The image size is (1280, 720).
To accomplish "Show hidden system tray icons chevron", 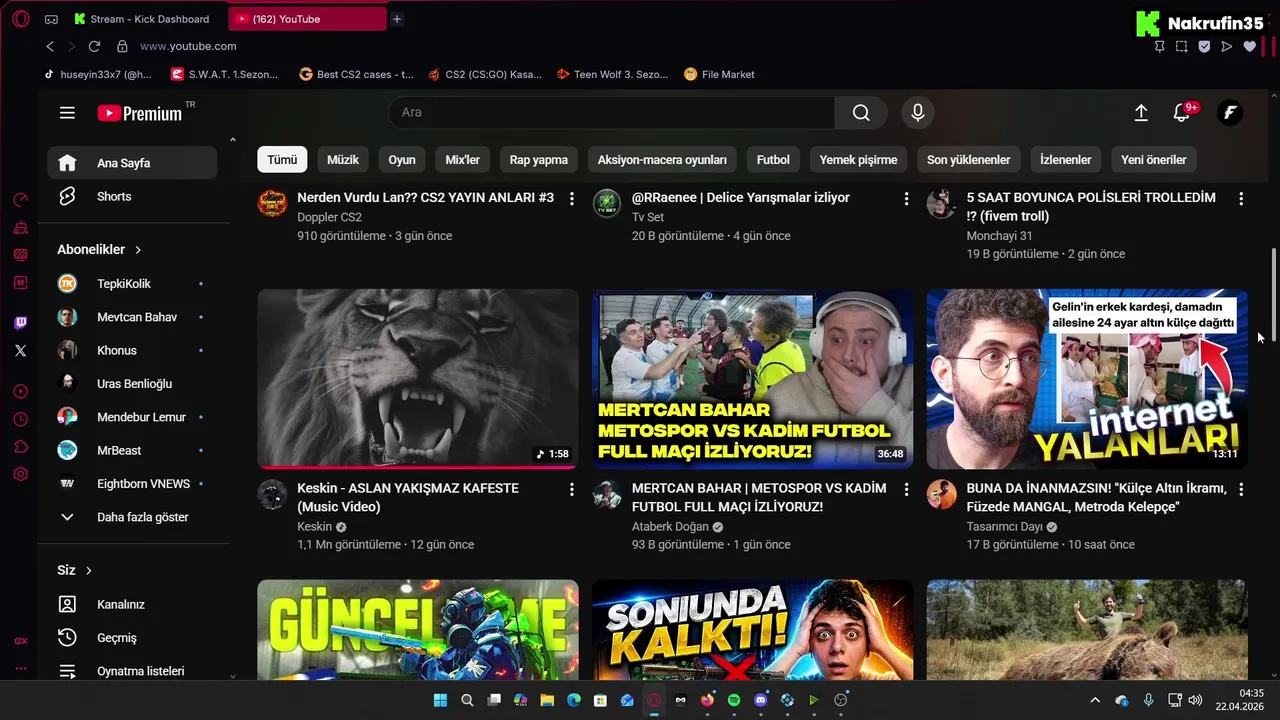I will pos(1095,701).
